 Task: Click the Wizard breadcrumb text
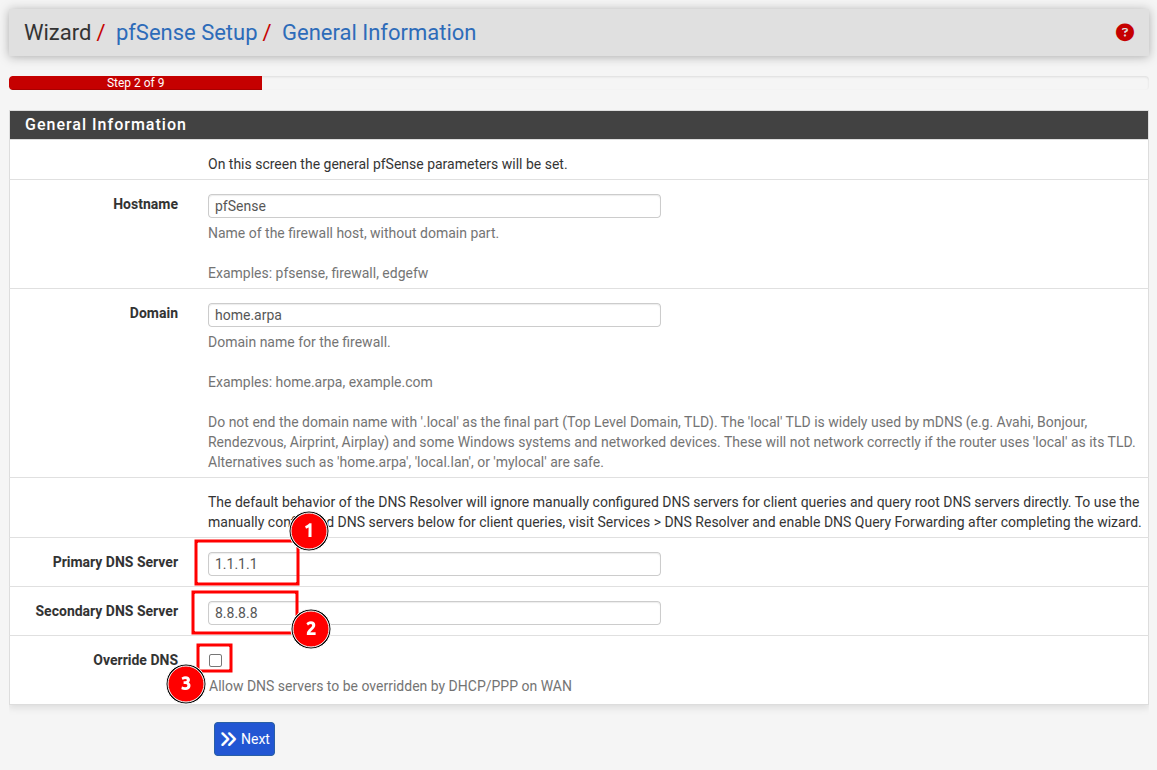pos(58,32)
